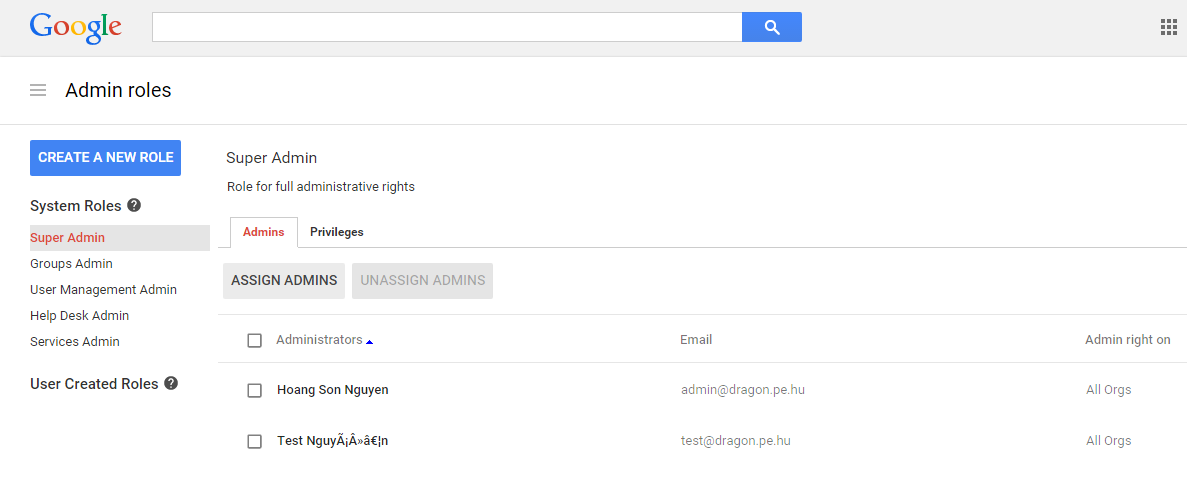
Task: Click Create a New Role button
Action: click(105, 158)
